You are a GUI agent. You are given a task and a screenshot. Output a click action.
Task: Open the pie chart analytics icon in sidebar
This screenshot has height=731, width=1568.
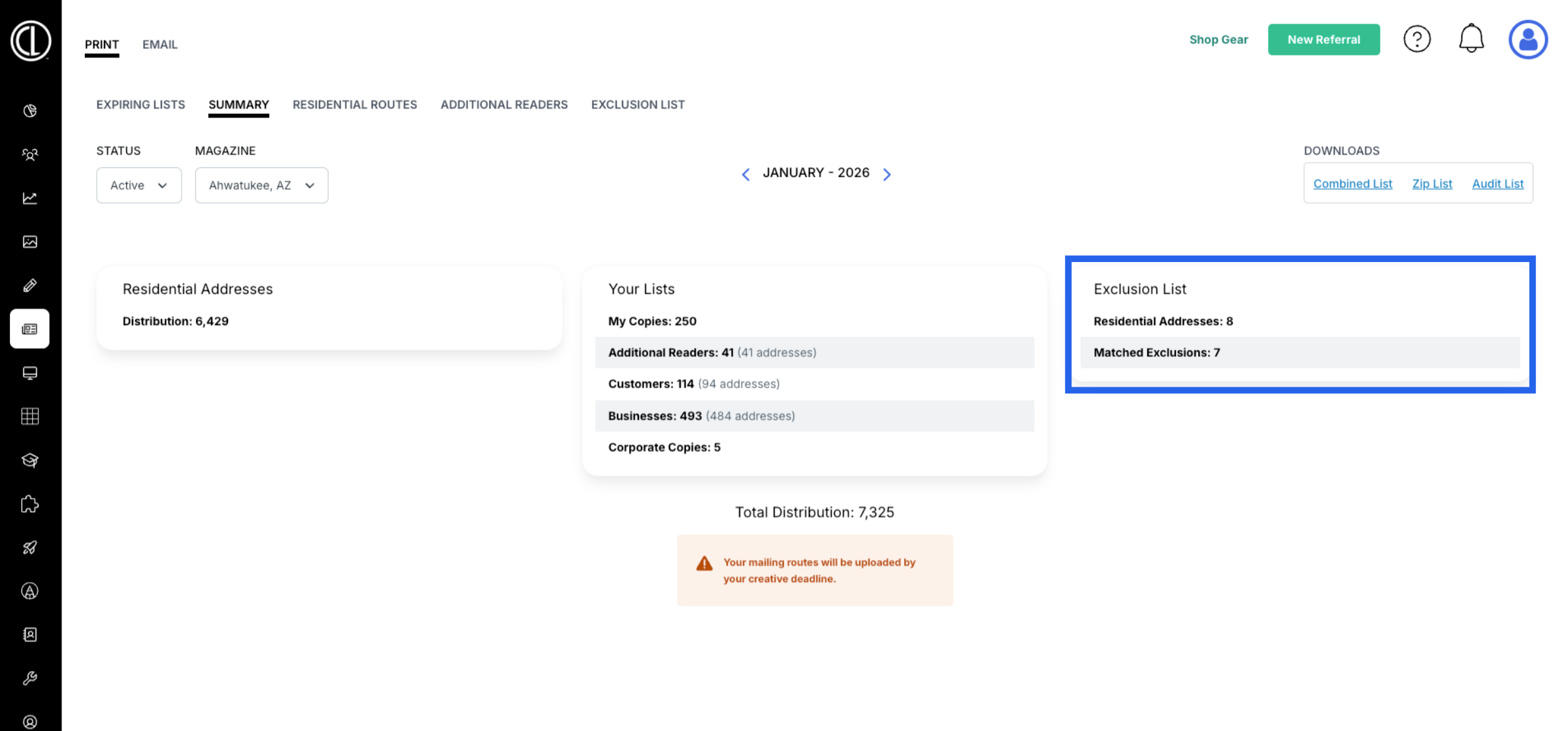[30, 110]
